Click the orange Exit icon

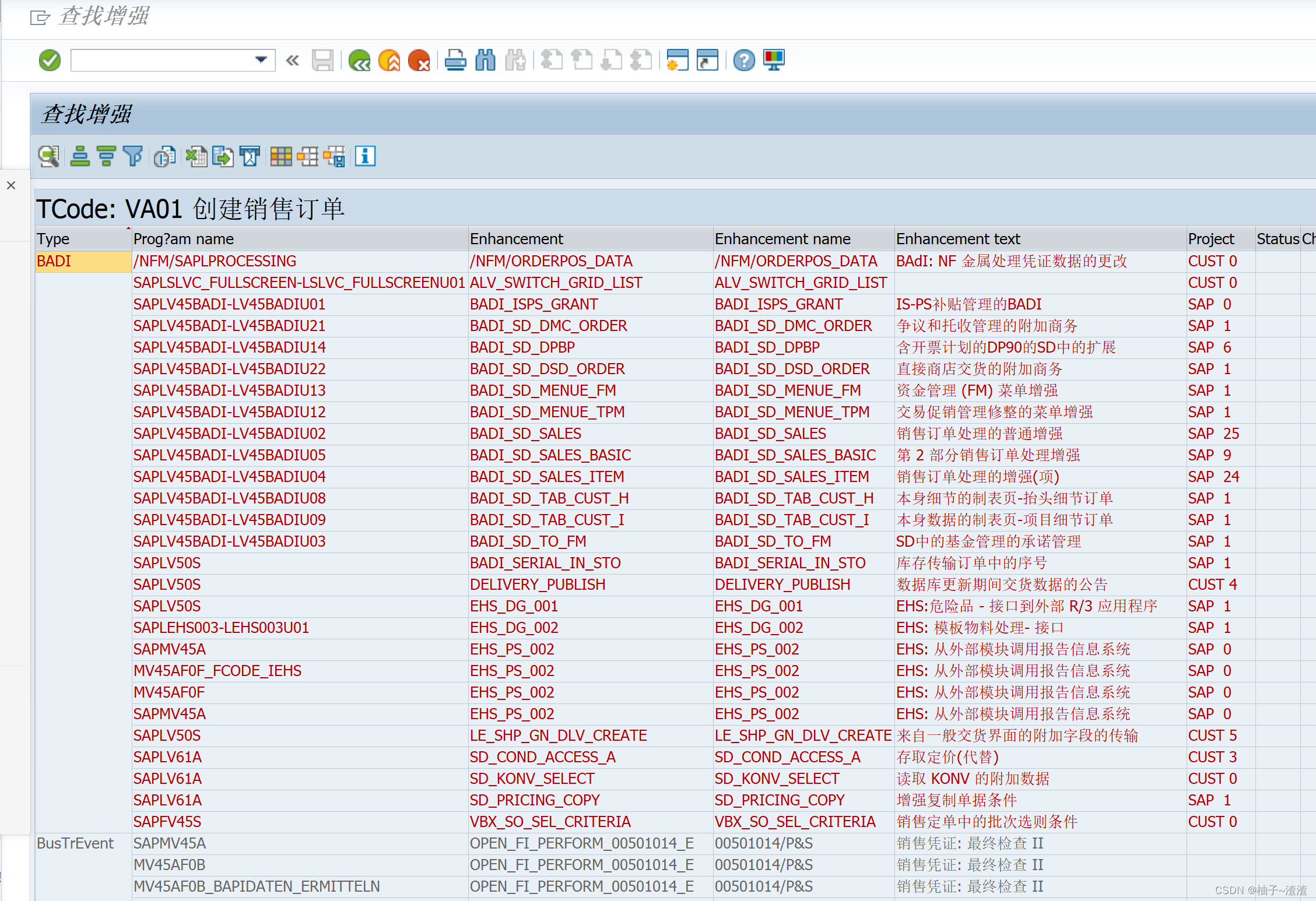(389, 60)
